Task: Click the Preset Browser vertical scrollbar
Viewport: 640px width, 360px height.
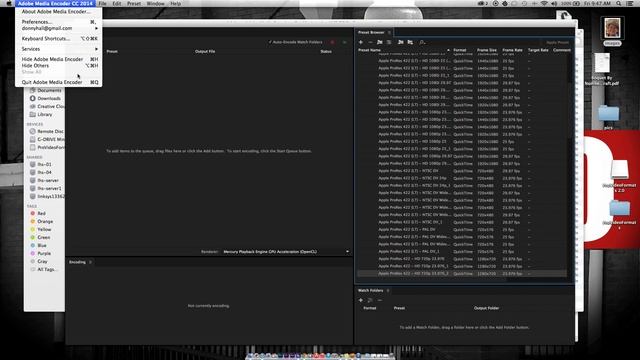Action: 570,110
